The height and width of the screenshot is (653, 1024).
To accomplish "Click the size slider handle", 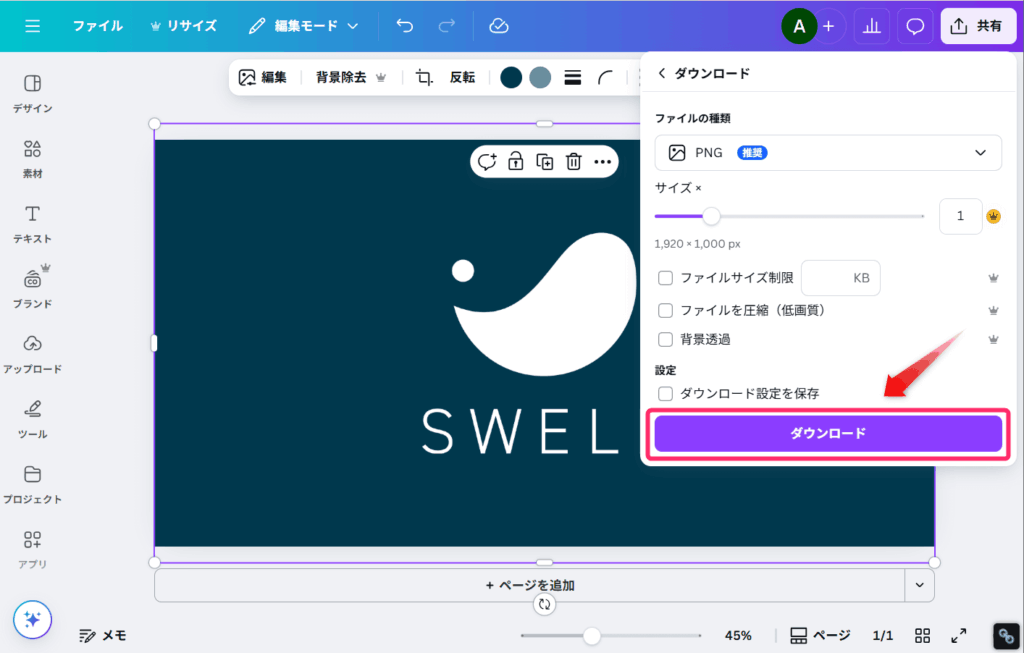I will click(711, 216).
